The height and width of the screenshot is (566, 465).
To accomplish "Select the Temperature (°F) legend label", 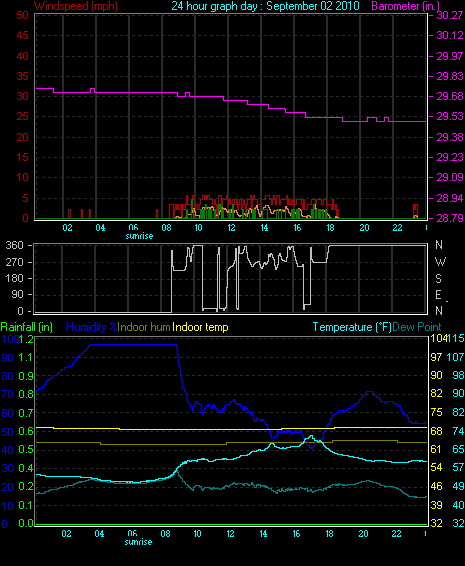I will click(352, 327).
